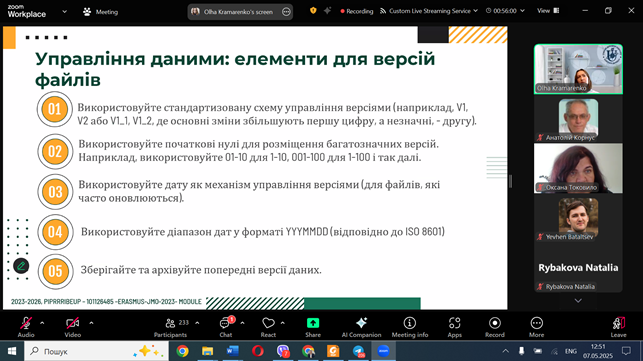The height and width of the screenshot is (361, 643).
Task: Start camera with the Video button
Action: pyautogui.click(x=73, y=327)
